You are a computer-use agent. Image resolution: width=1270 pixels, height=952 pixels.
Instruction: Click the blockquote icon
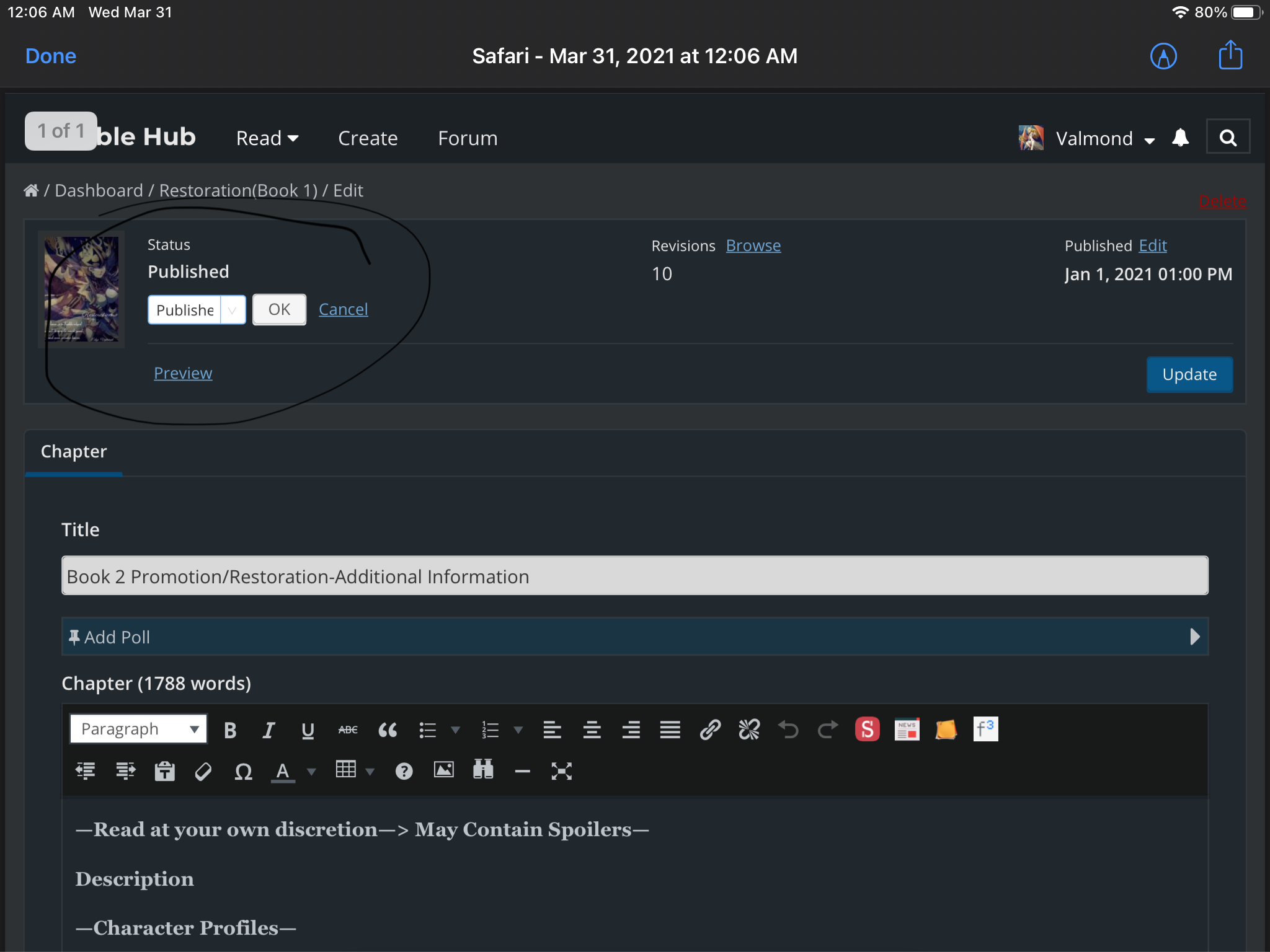(x=388, y=730)
